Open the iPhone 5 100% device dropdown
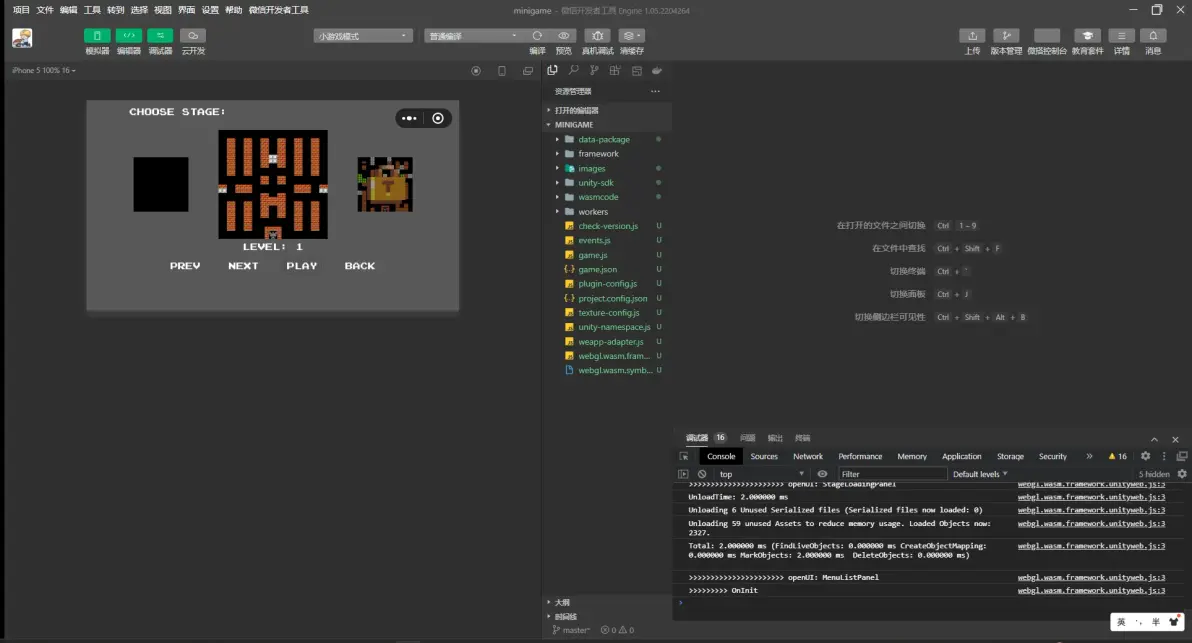 [43, 70]
